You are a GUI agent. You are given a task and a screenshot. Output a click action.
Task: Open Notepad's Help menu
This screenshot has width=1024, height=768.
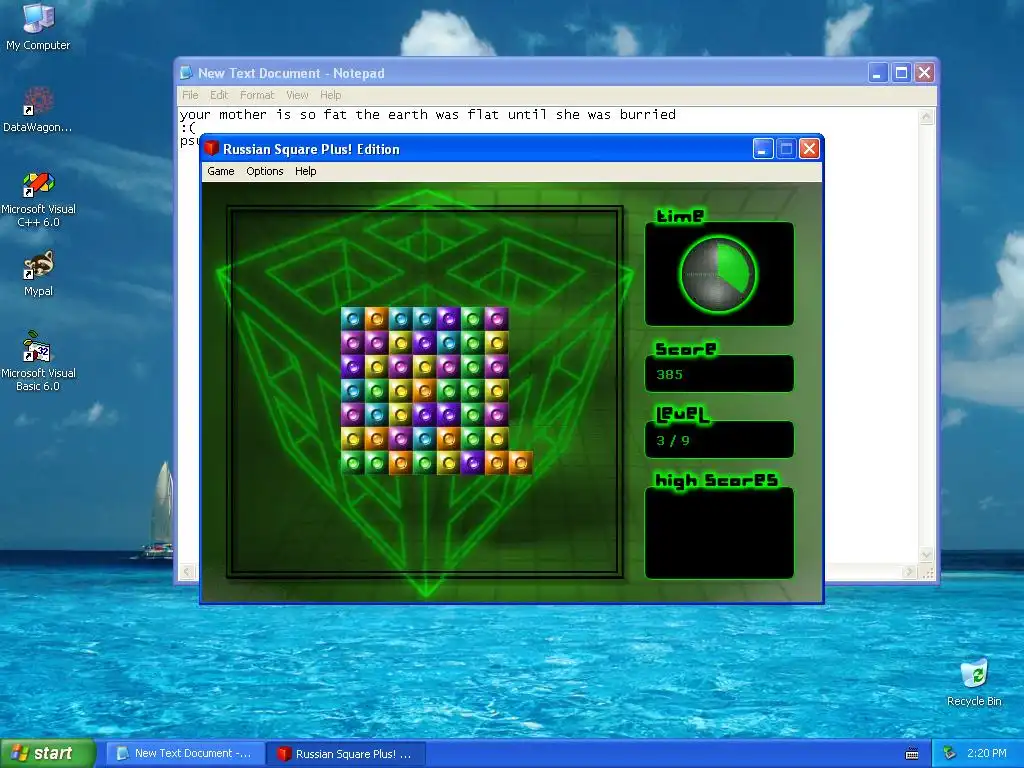tap(330, 95)
